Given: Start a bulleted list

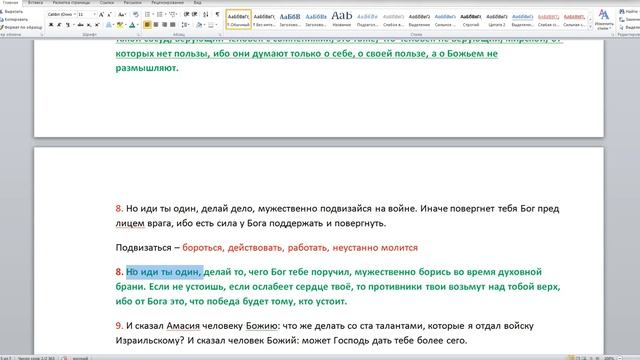Looking at the screenshot, I should pos(147,15).
